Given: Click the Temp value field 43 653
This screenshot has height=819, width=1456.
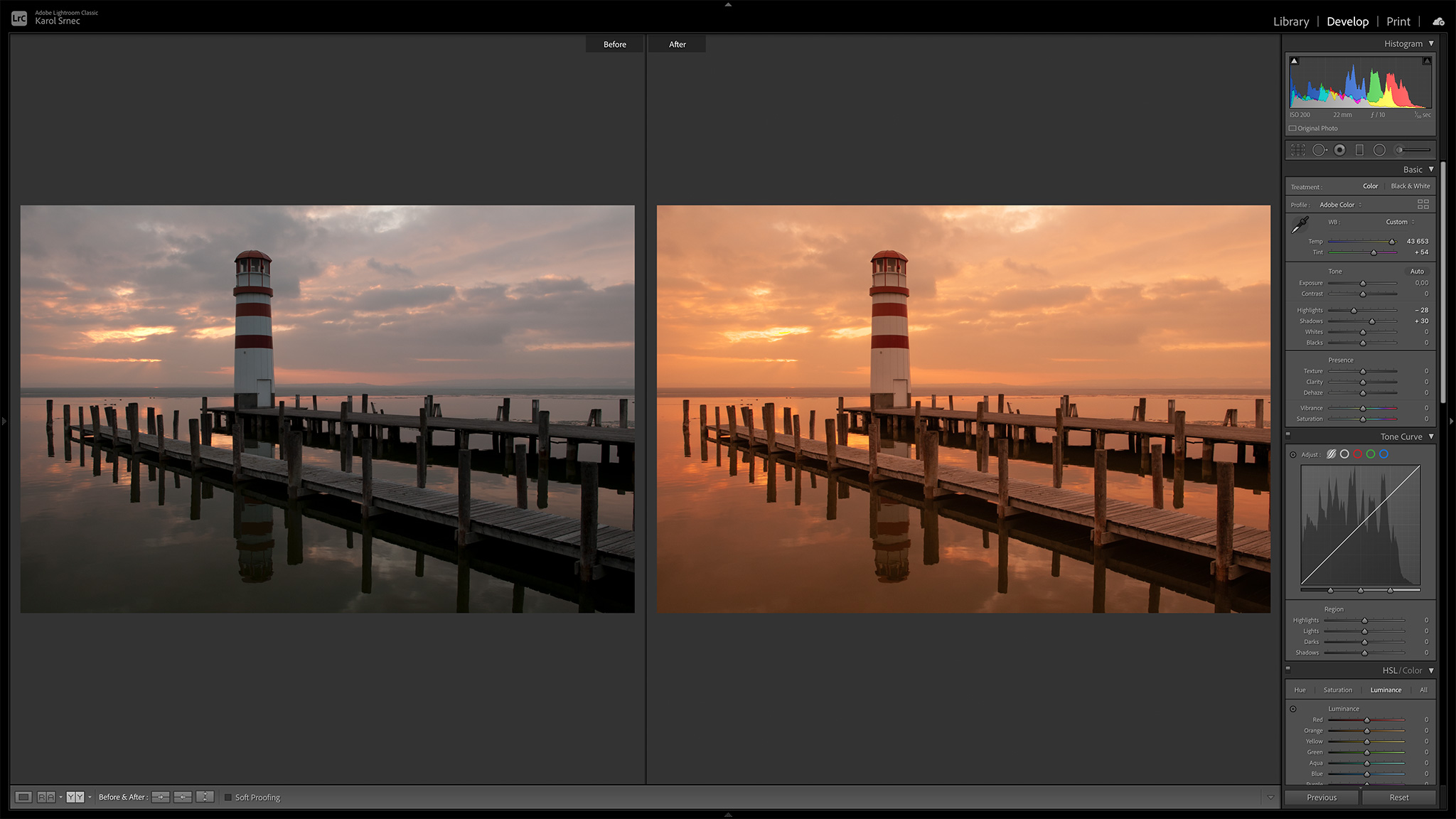Looking at the screenshot, I should (1417, 242).
